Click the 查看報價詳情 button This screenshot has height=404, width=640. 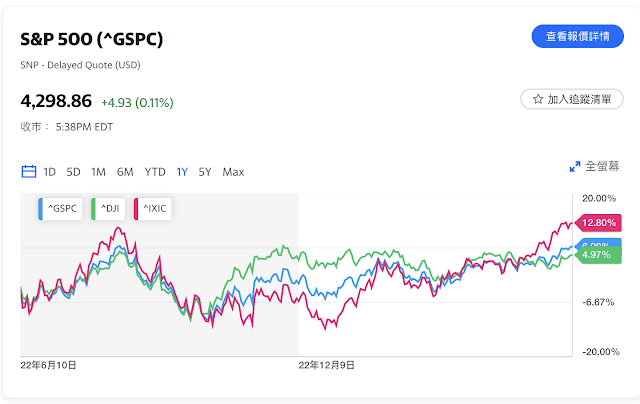click(x=577, y=37)
